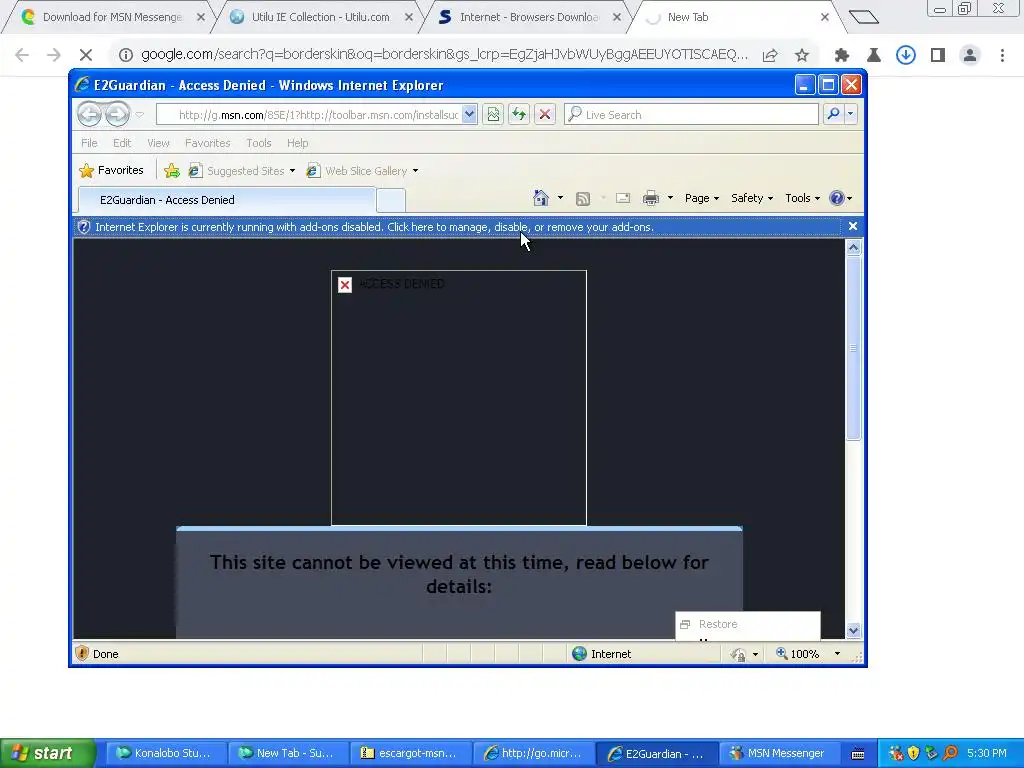Click the IE refresh page icon
The height and width of the screenshot is (768, 1024).
point(519,114)
